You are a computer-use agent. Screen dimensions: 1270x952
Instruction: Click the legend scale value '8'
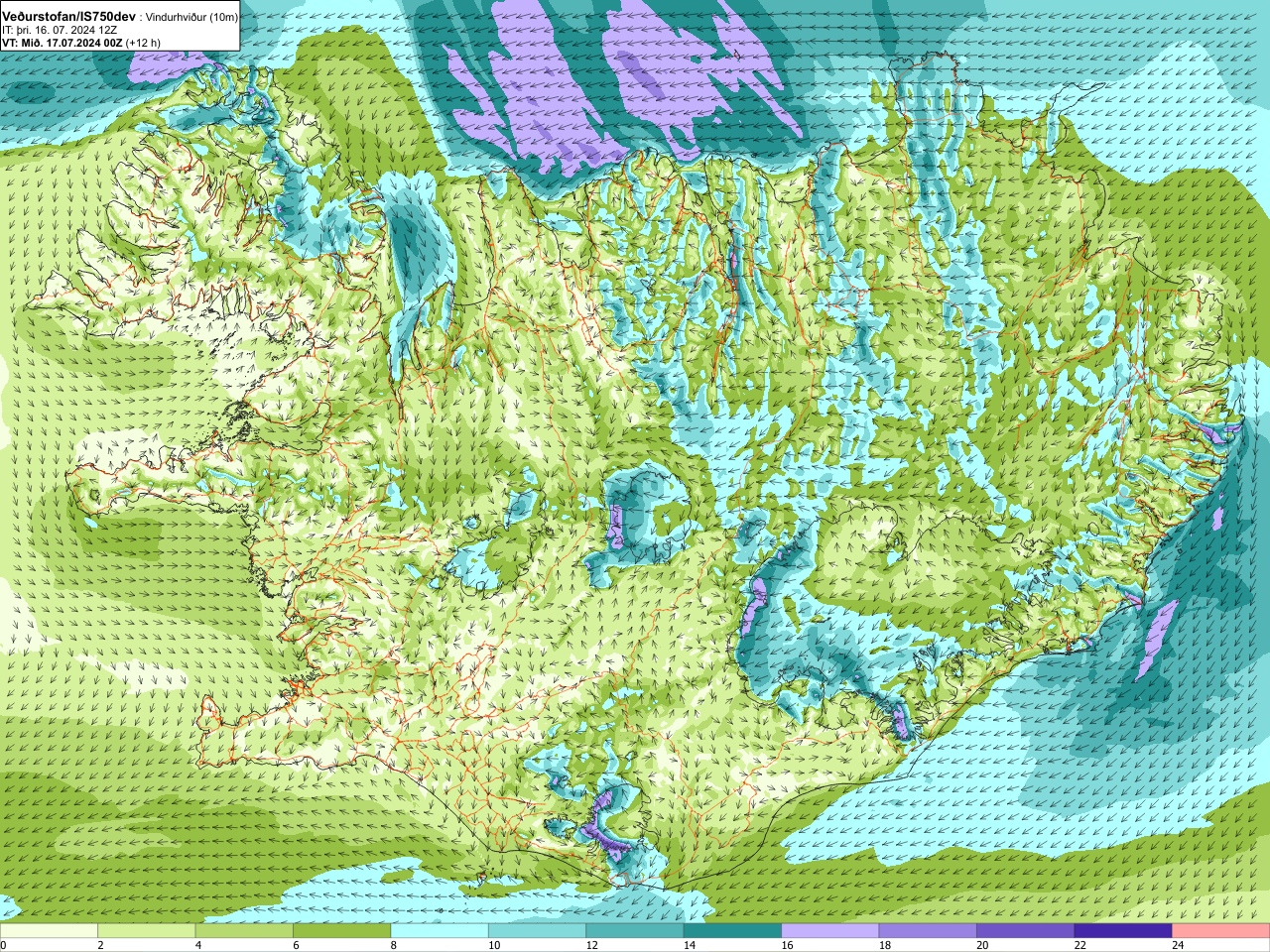[394, 945]
